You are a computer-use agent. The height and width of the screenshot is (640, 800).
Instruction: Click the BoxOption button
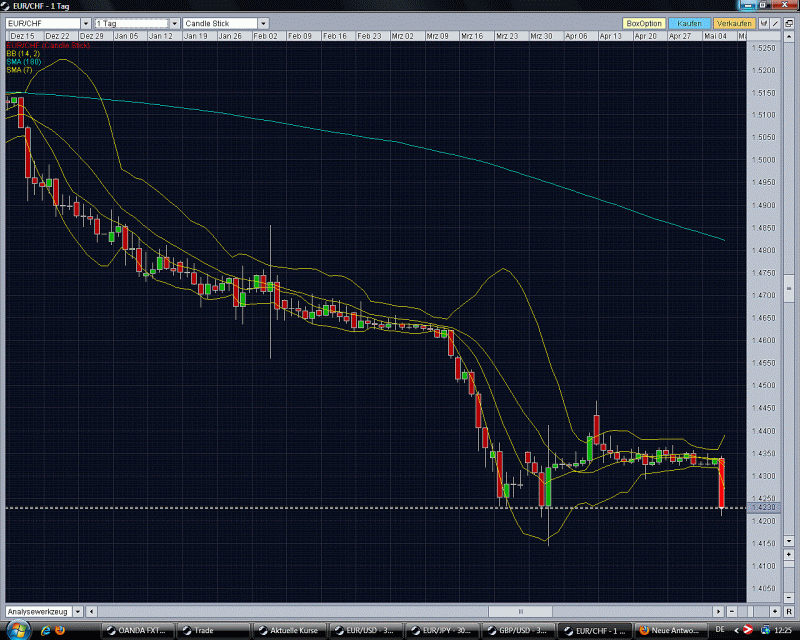click(644, 23)
